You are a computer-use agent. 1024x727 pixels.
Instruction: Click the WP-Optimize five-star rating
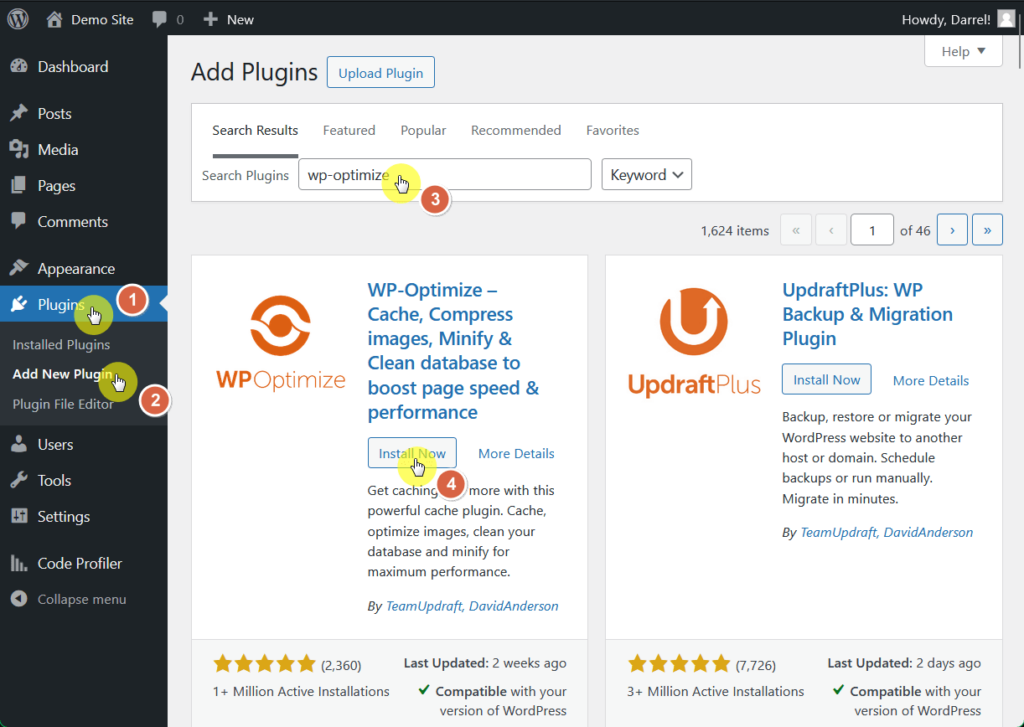(x=264, y=664)
